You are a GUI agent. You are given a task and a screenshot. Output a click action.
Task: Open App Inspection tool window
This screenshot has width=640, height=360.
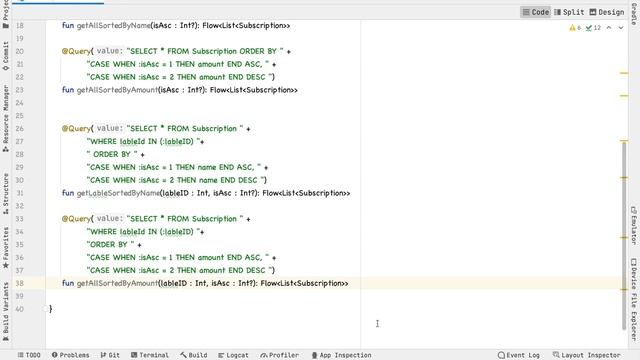pyautogui.click(x=341, y=355)
